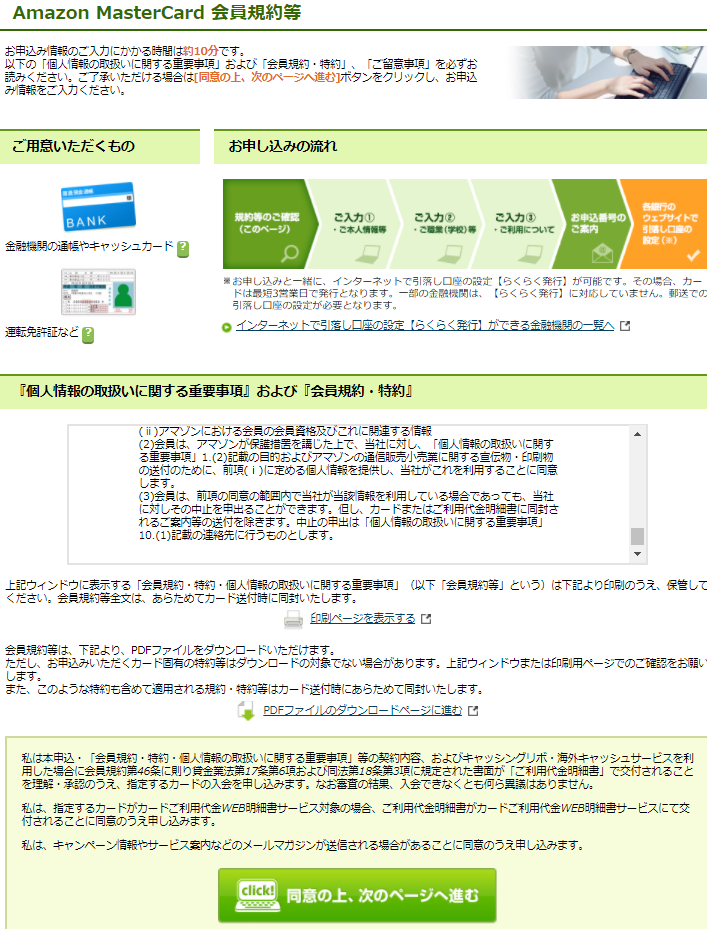Click the laptop icon in ご入力② step

click(x=449, y=254)
